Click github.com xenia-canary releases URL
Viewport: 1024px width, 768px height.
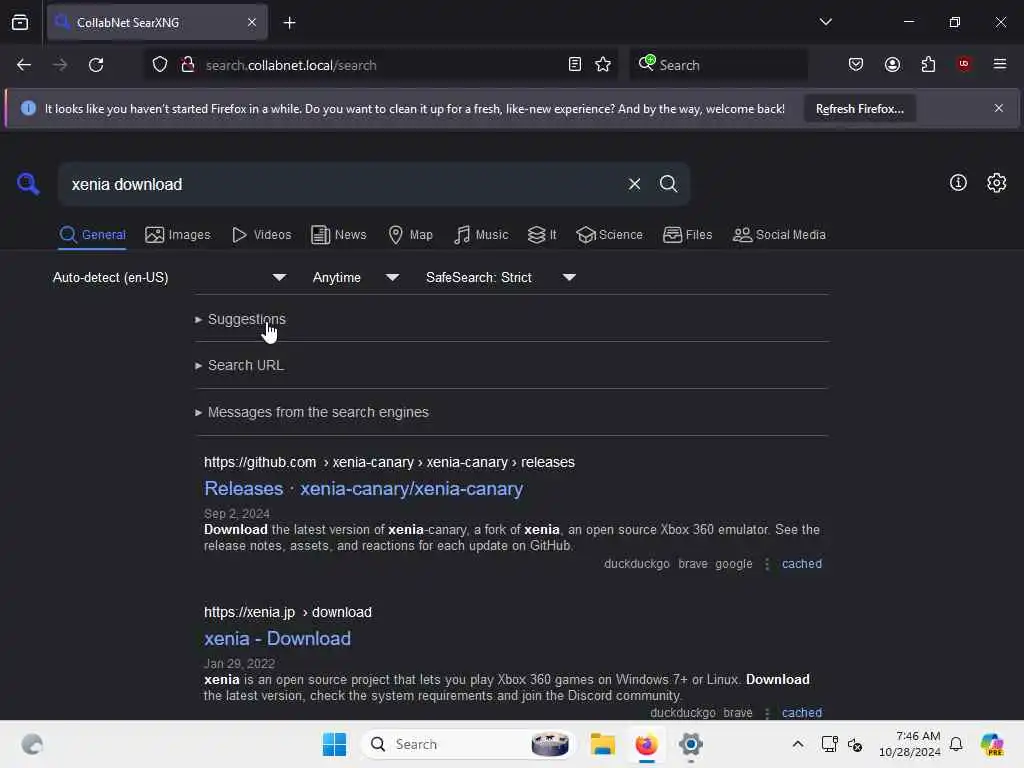pyautogui.click(x=389, y=462)
